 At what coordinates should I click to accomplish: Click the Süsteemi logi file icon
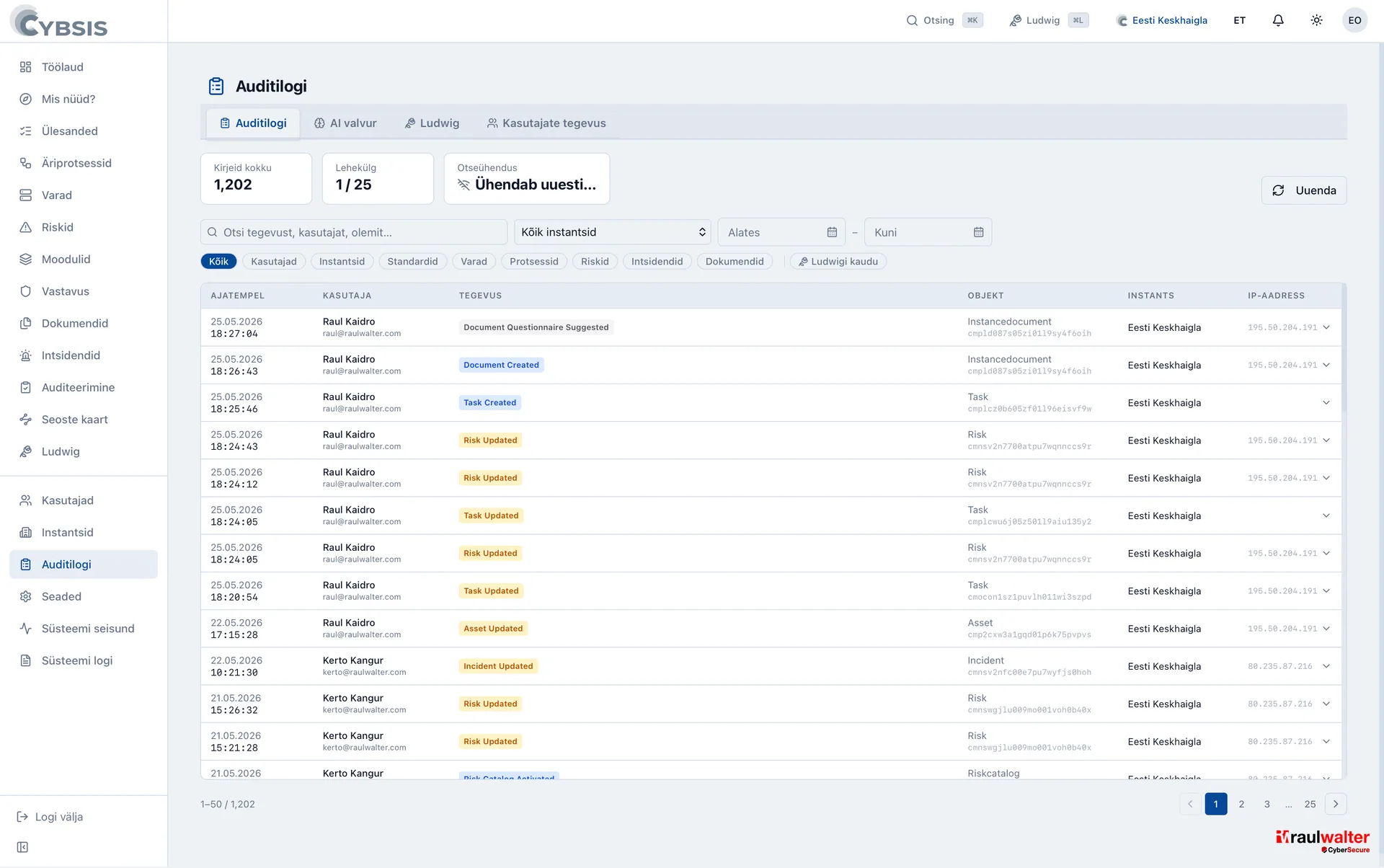[x=25, y=661]
